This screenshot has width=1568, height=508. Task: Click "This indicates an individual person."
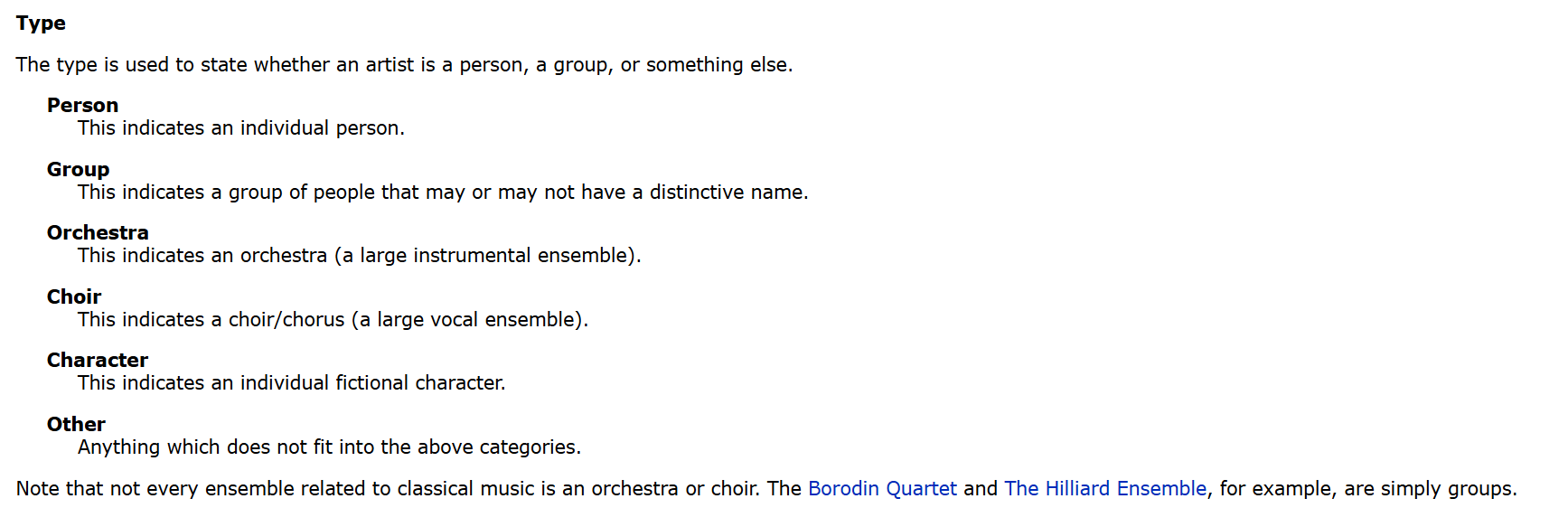point(241,128)
